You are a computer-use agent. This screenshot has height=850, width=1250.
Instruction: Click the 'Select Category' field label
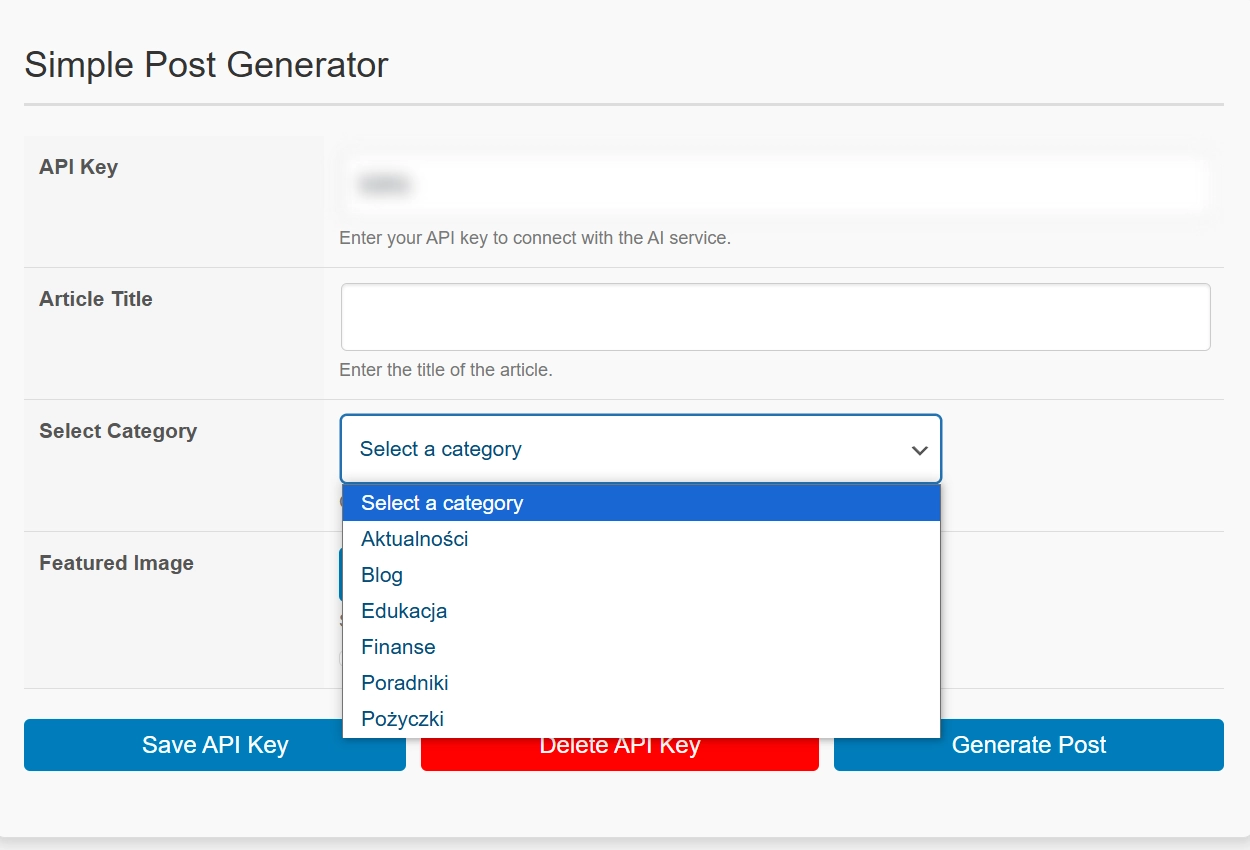coord(118,431)
